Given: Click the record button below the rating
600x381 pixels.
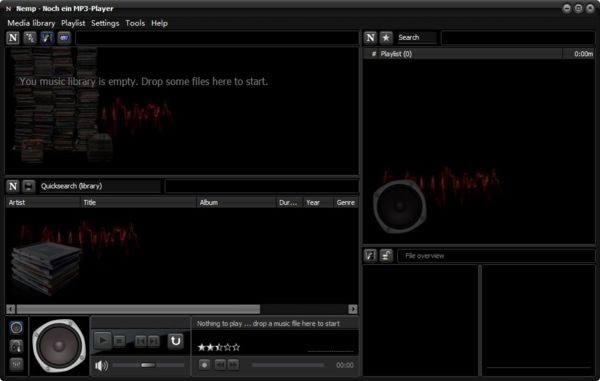Looking at the screenshot, I should click(204, 365).
